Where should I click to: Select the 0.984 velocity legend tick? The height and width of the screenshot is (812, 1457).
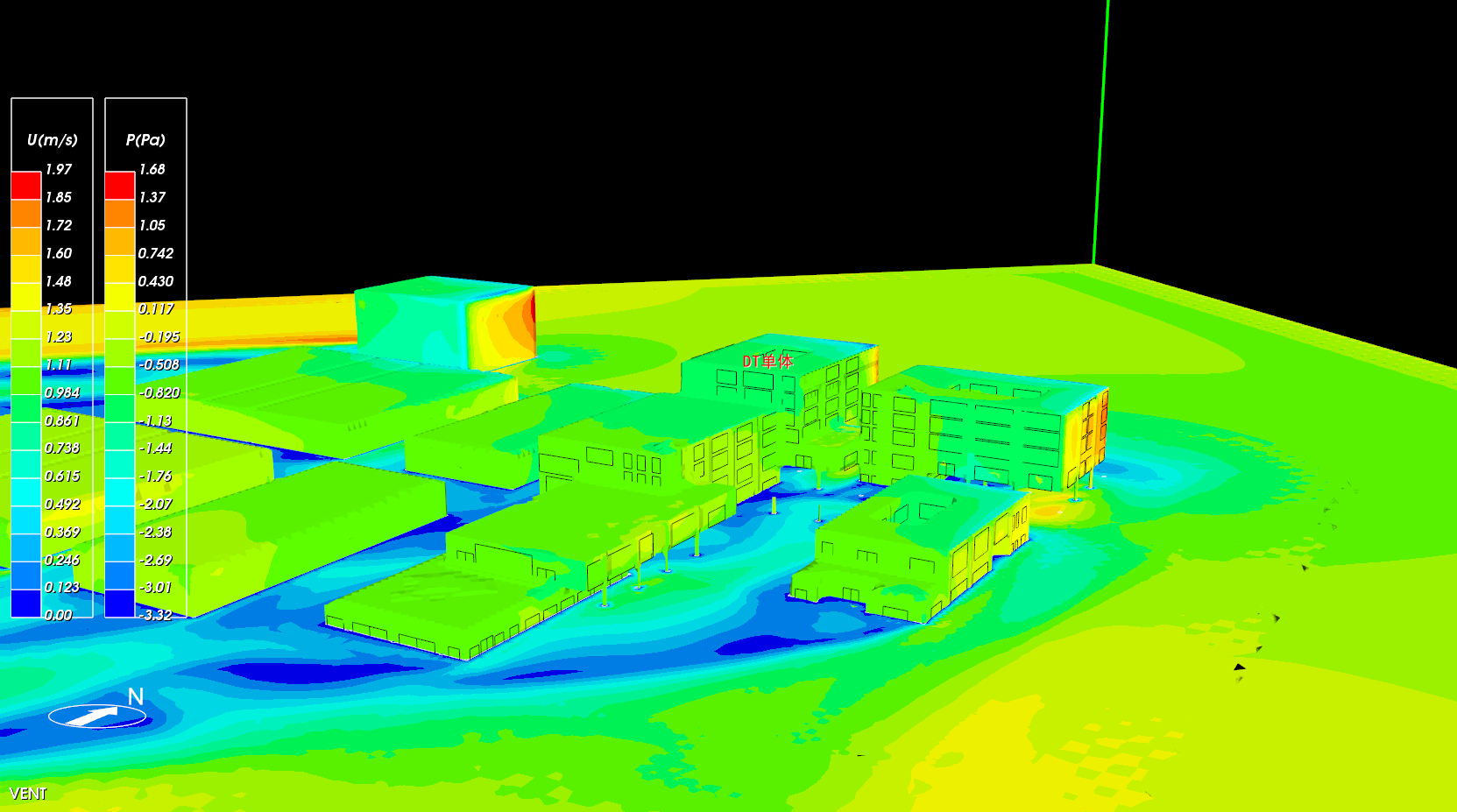(x=62, y=392)
